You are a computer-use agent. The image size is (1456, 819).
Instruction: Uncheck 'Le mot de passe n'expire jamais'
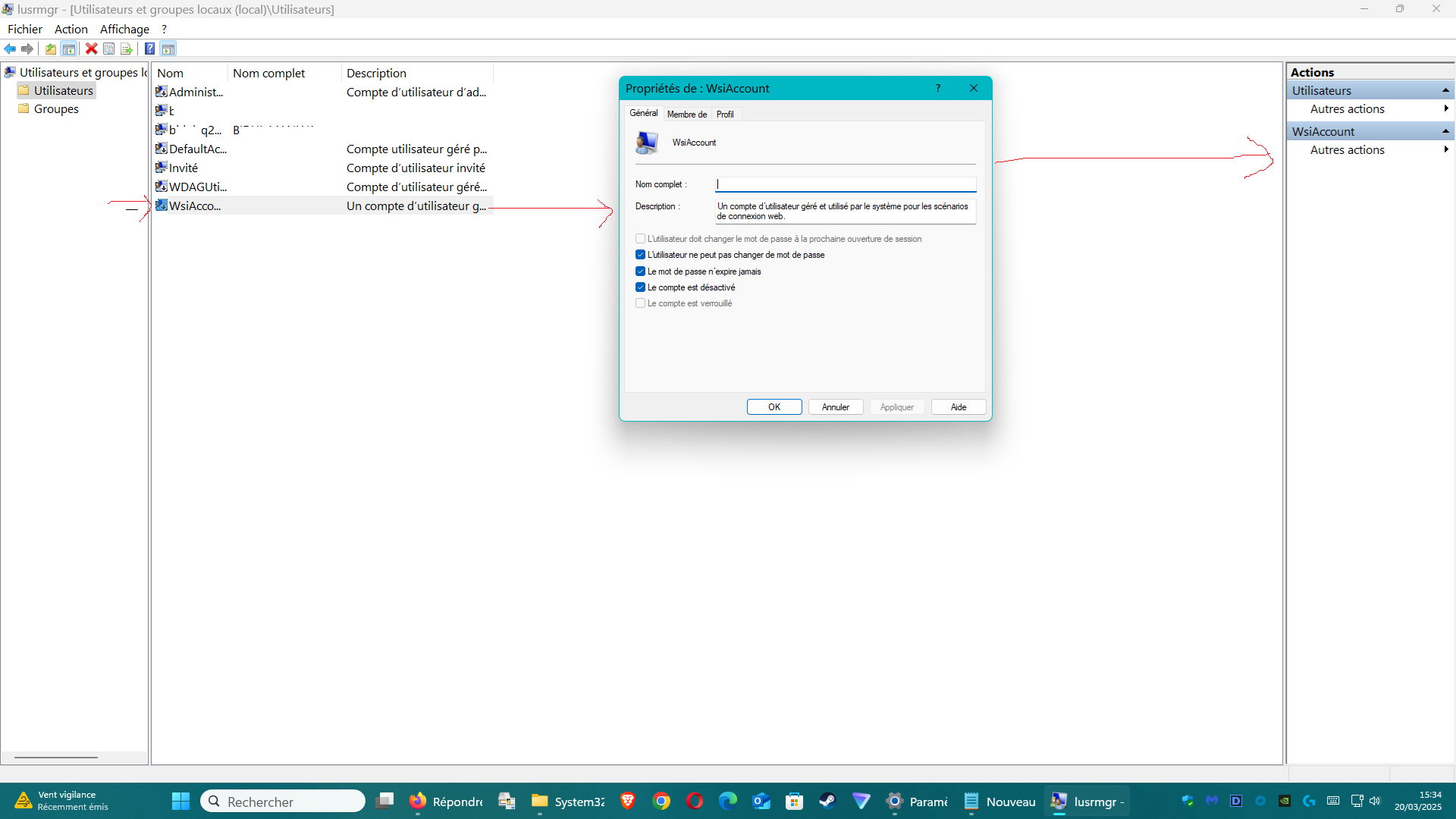tap(641, 271)
